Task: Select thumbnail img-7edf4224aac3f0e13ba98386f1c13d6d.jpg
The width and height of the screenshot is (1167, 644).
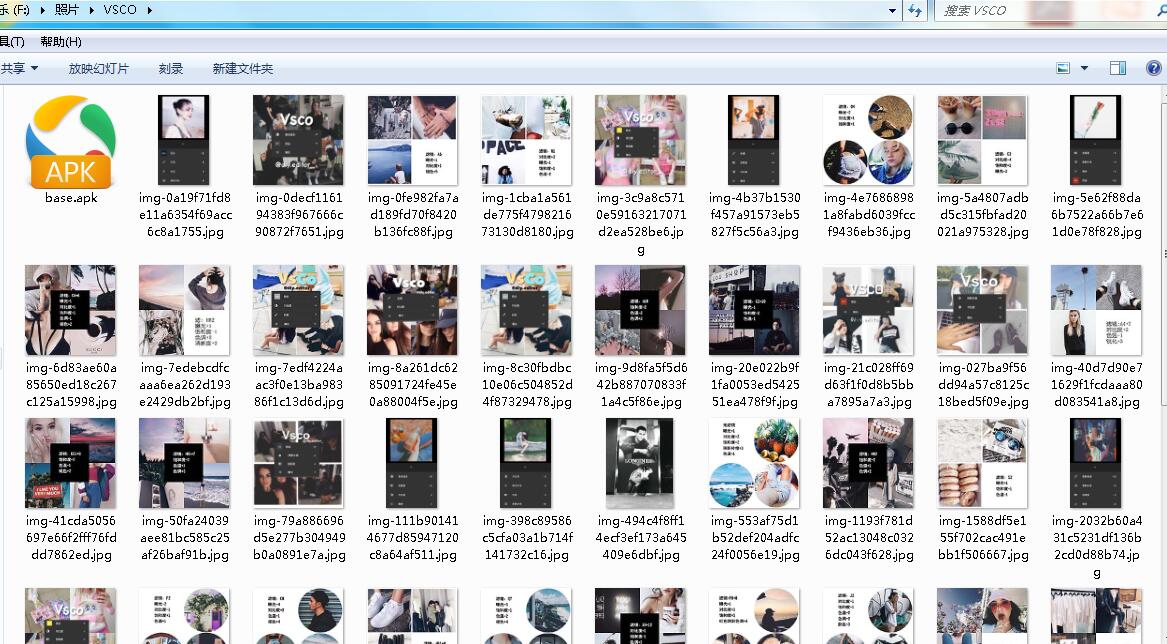Action: tap(298, 310)
